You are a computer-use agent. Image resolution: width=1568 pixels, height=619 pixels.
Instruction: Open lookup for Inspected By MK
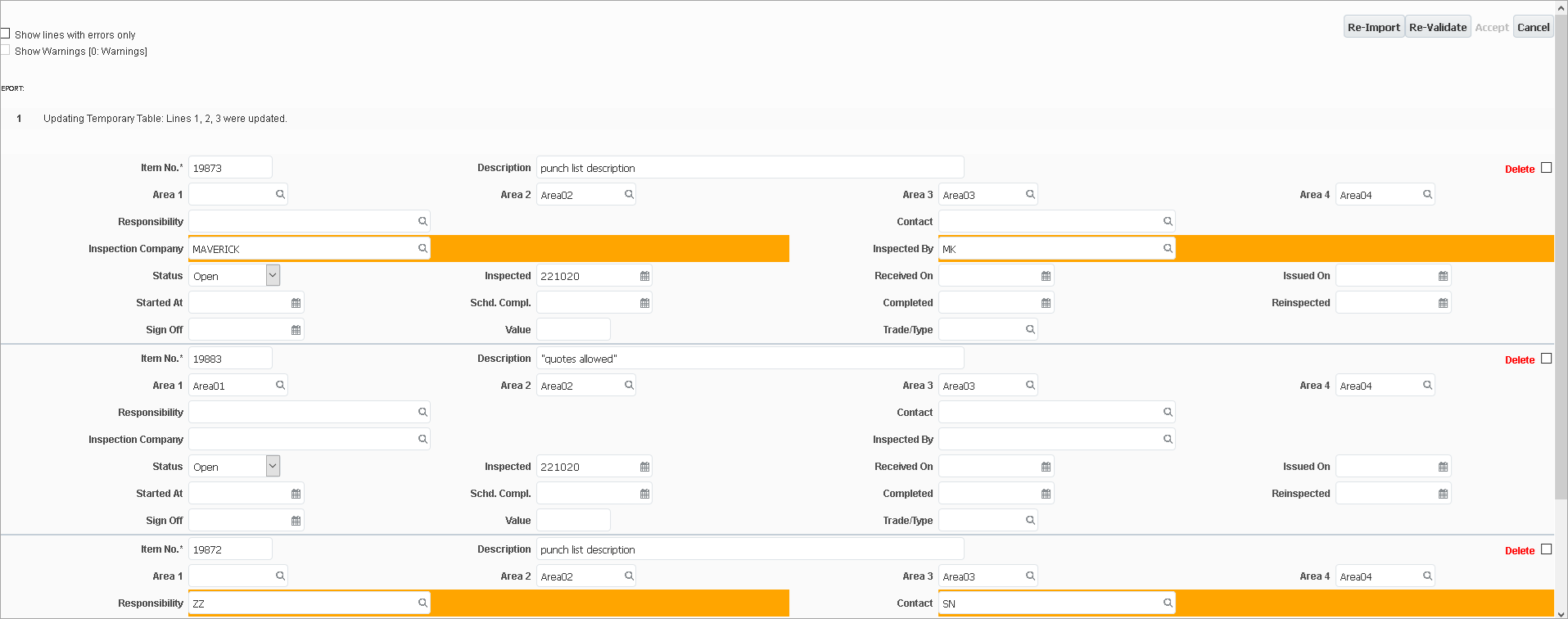pos(1168,248)
